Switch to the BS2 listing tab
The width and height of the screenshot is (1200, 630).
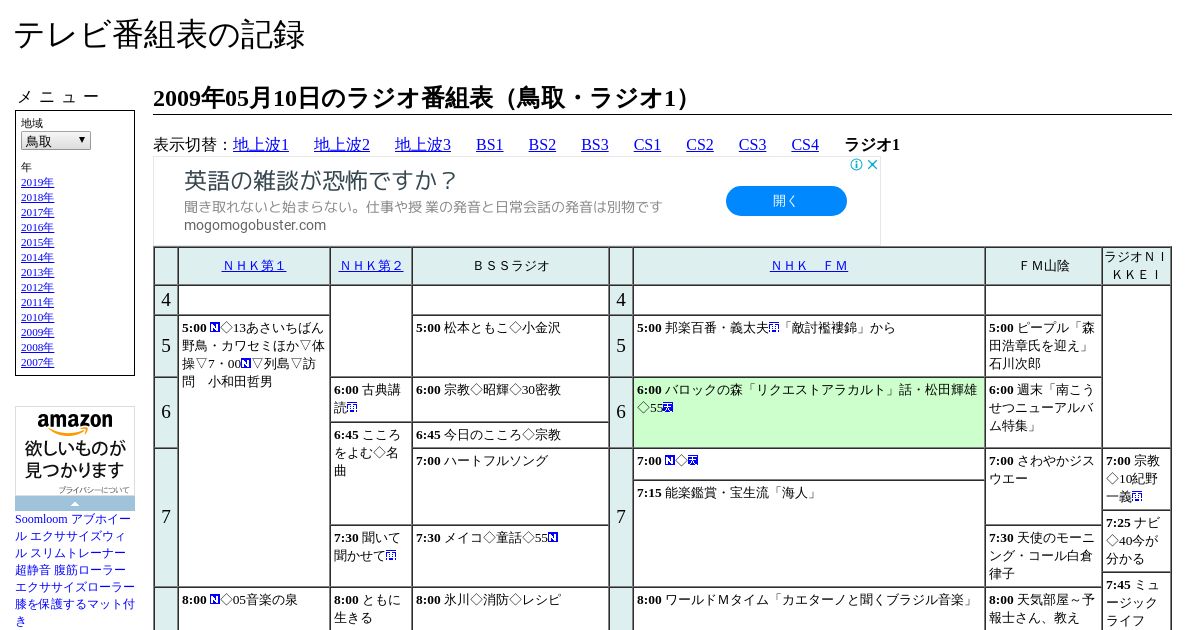coord(542,145)
